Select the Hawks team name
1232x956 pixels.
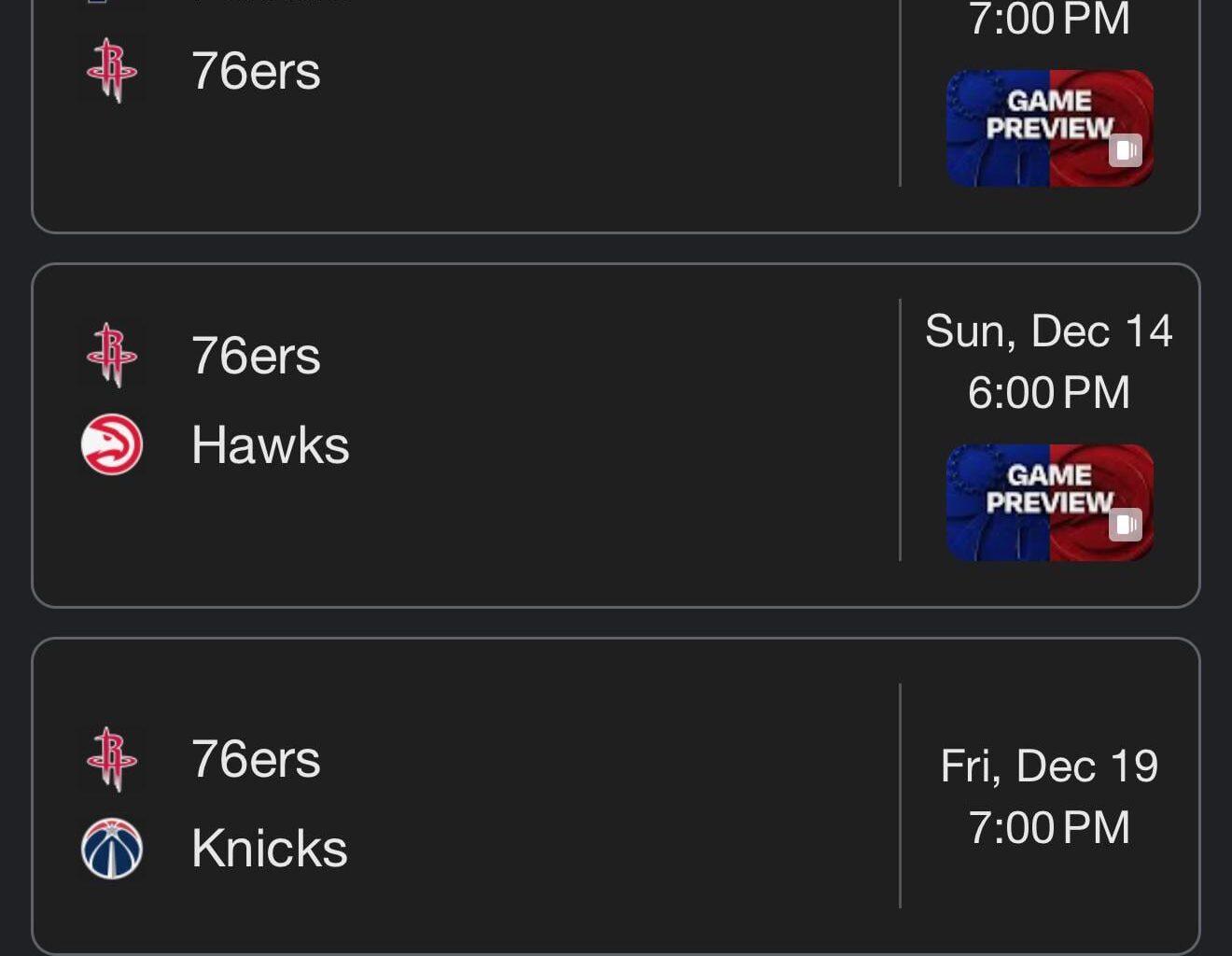270,444
